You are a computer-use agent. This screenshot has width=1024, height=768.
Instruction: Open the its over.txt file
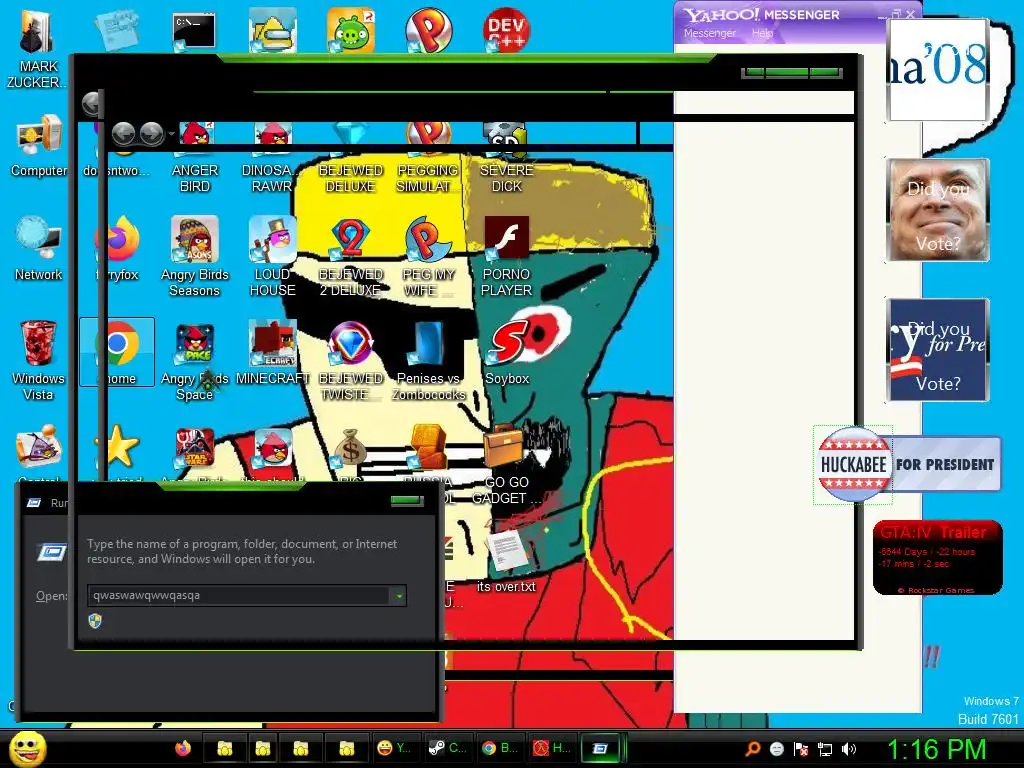[x=506, y=560]
